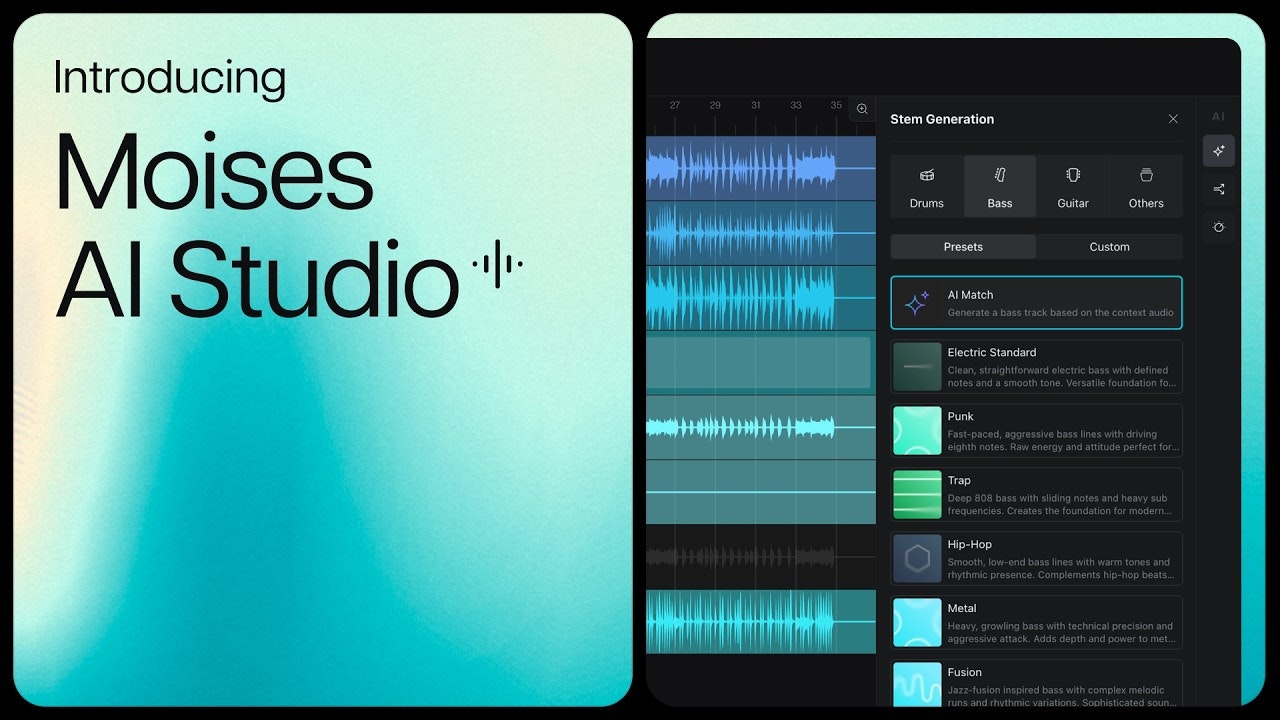Choose the Electric Standard bass preset
The height and width of the screenshot is (720, 1280).
(x=1036, y=366)
